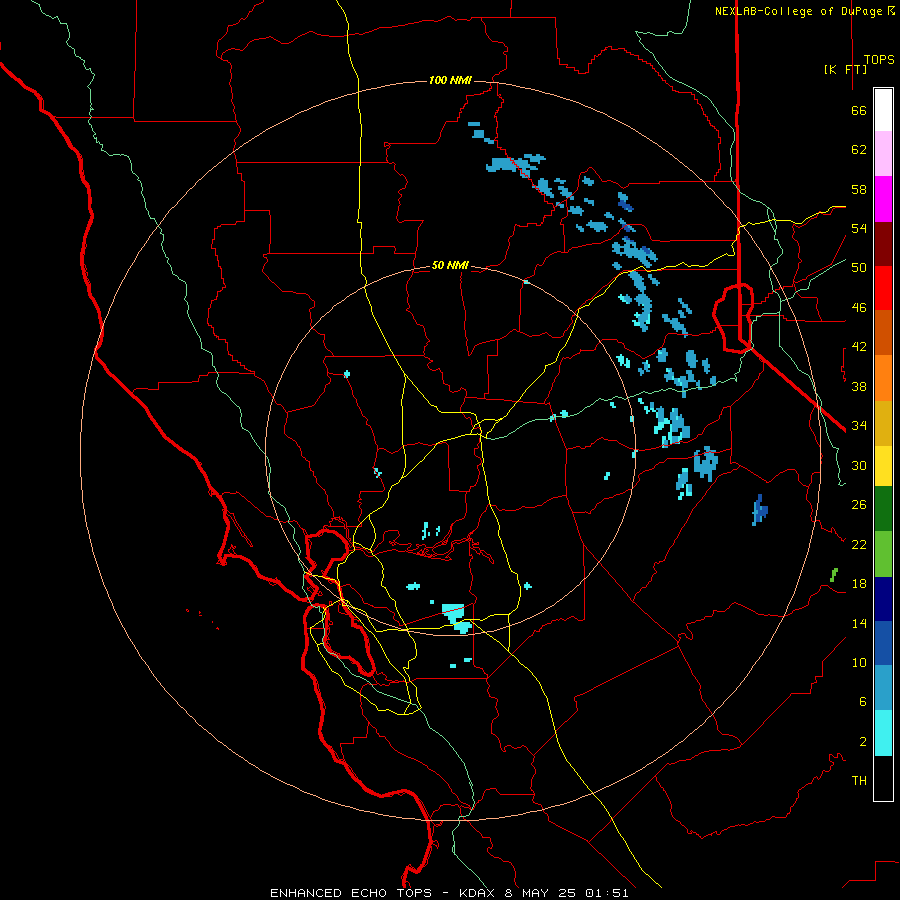
Task: Click the legend value '58'
Action: click(x=859, y=189)
